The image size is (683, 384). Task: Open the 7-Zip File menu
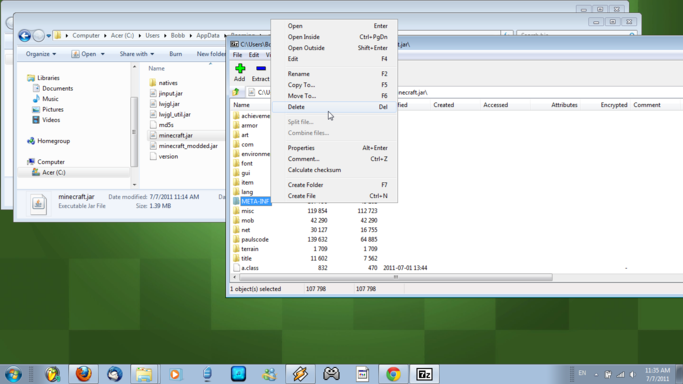[237, 55]
